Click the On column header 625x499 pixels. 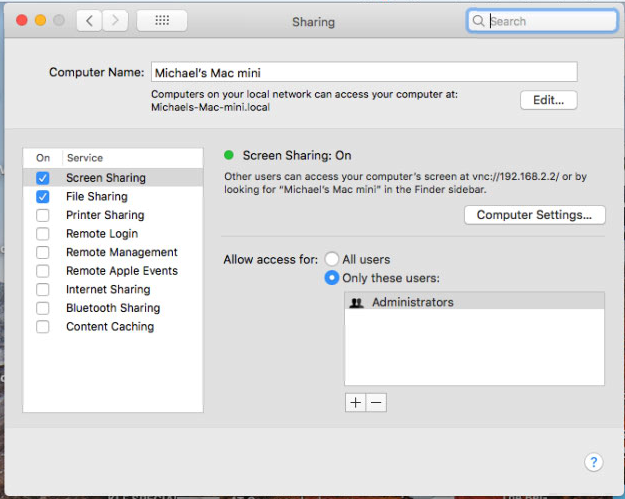click(x=43, y=158)
